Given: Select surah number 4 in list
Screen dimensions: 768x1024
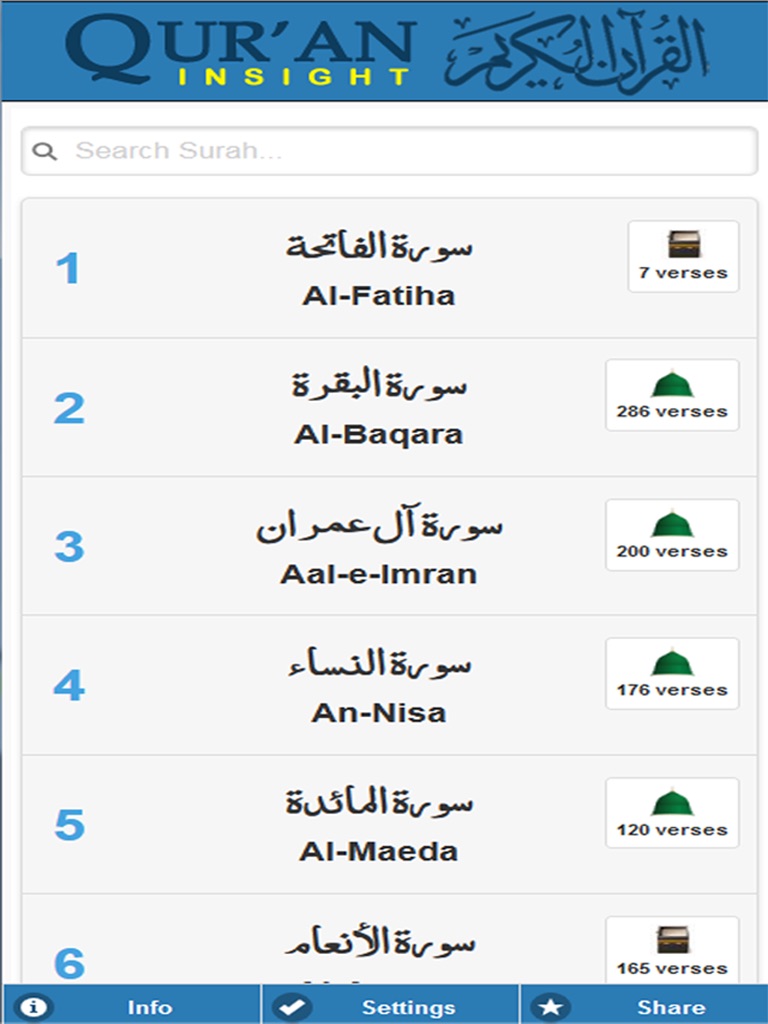Looking at the screenshot, I should (69, 686).
